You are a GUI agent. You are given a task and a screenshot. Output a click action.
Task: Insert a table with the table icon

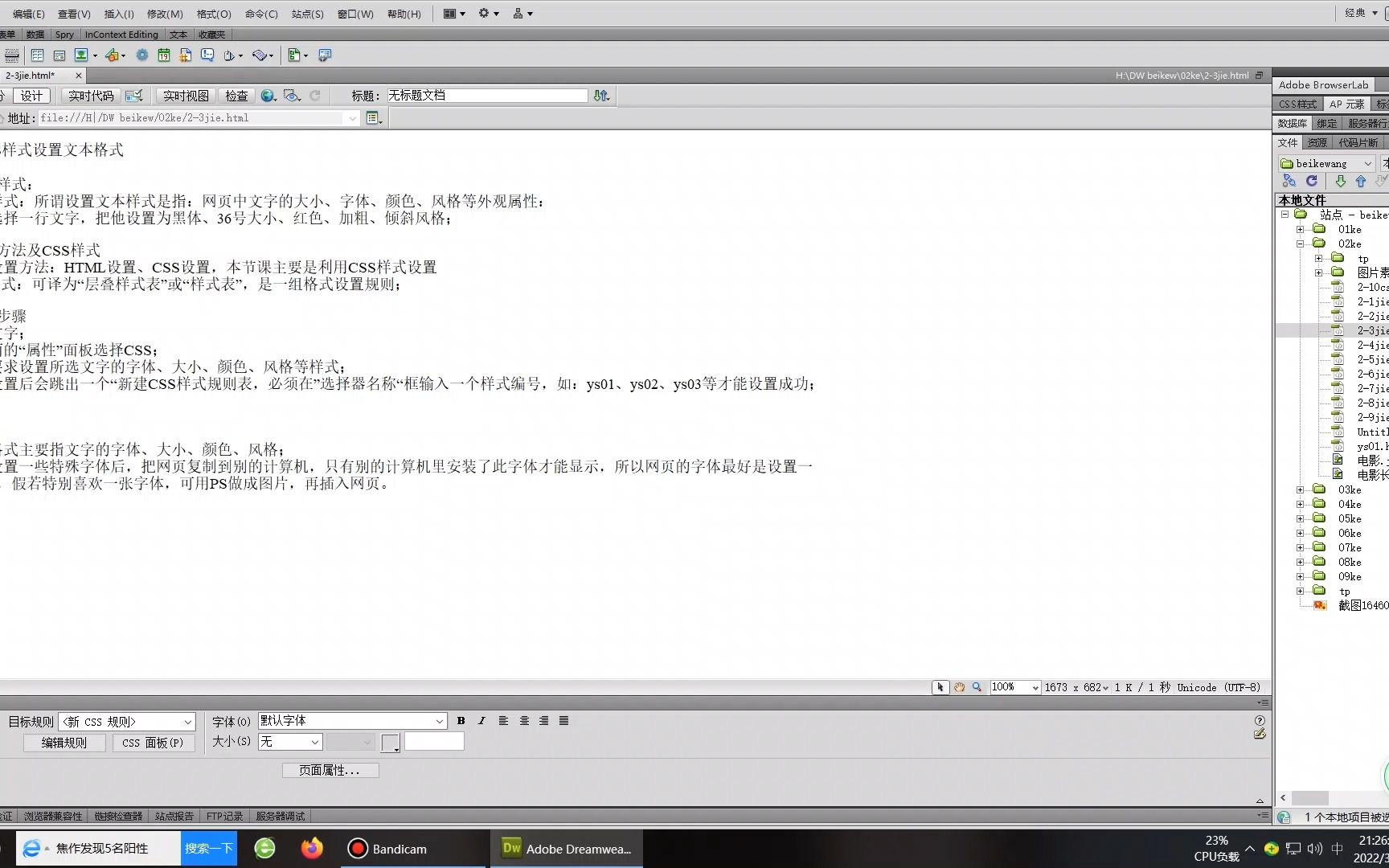pos(37,55)
